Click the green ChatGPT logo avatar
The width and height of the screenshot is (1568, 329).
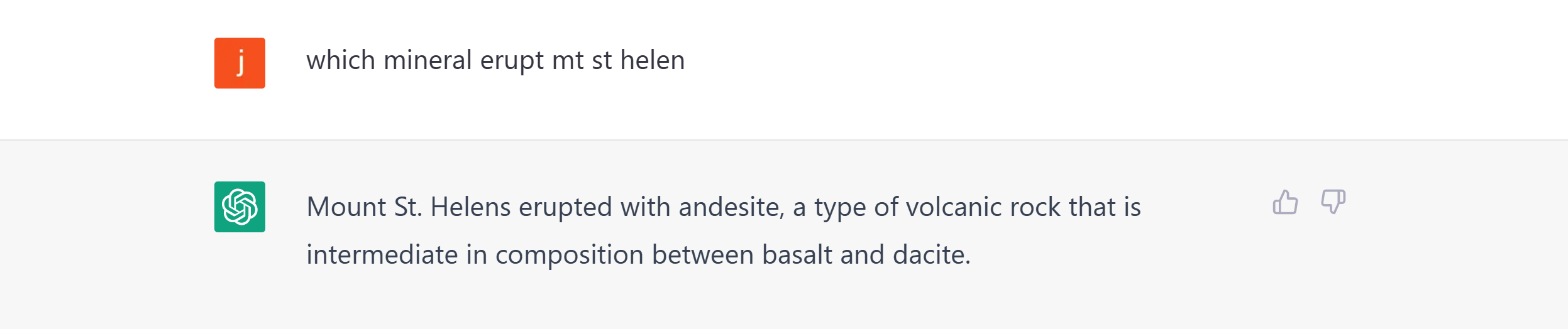tap(240, 207)
